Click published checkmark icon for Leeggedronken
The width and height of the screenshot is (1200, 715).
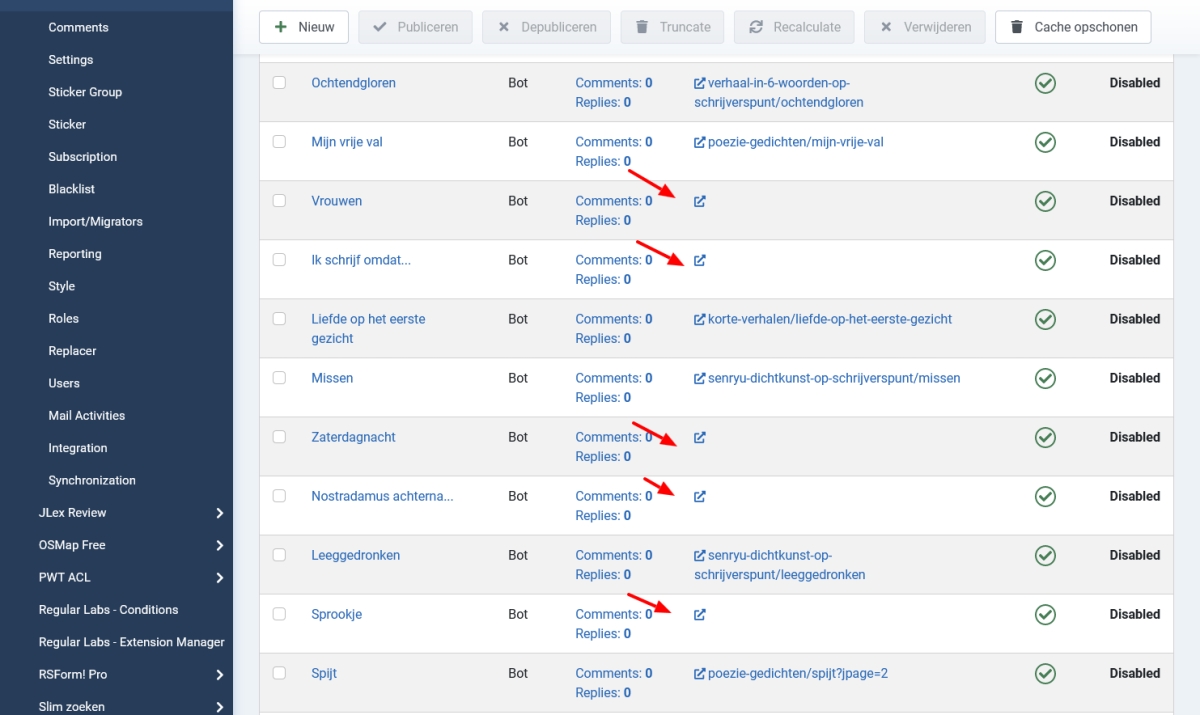(1045, 555)
